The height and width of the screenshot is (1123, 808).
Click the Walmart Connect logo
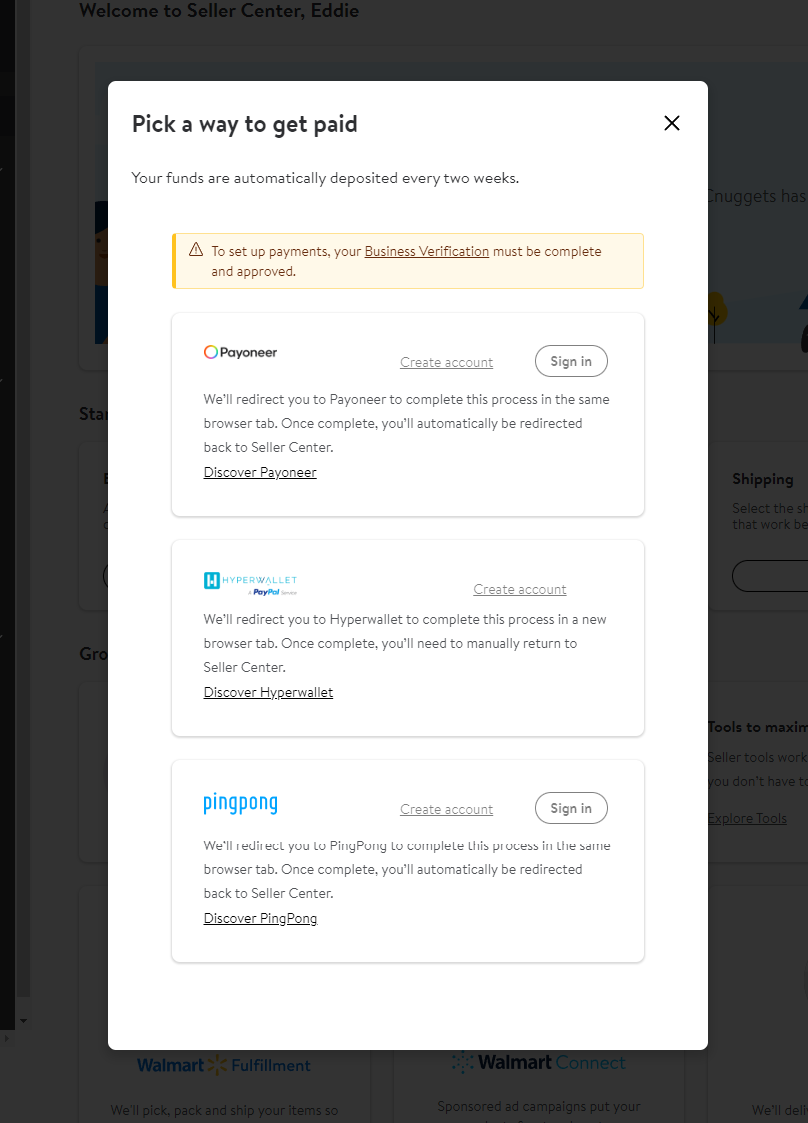click(x=539, y=1062)
